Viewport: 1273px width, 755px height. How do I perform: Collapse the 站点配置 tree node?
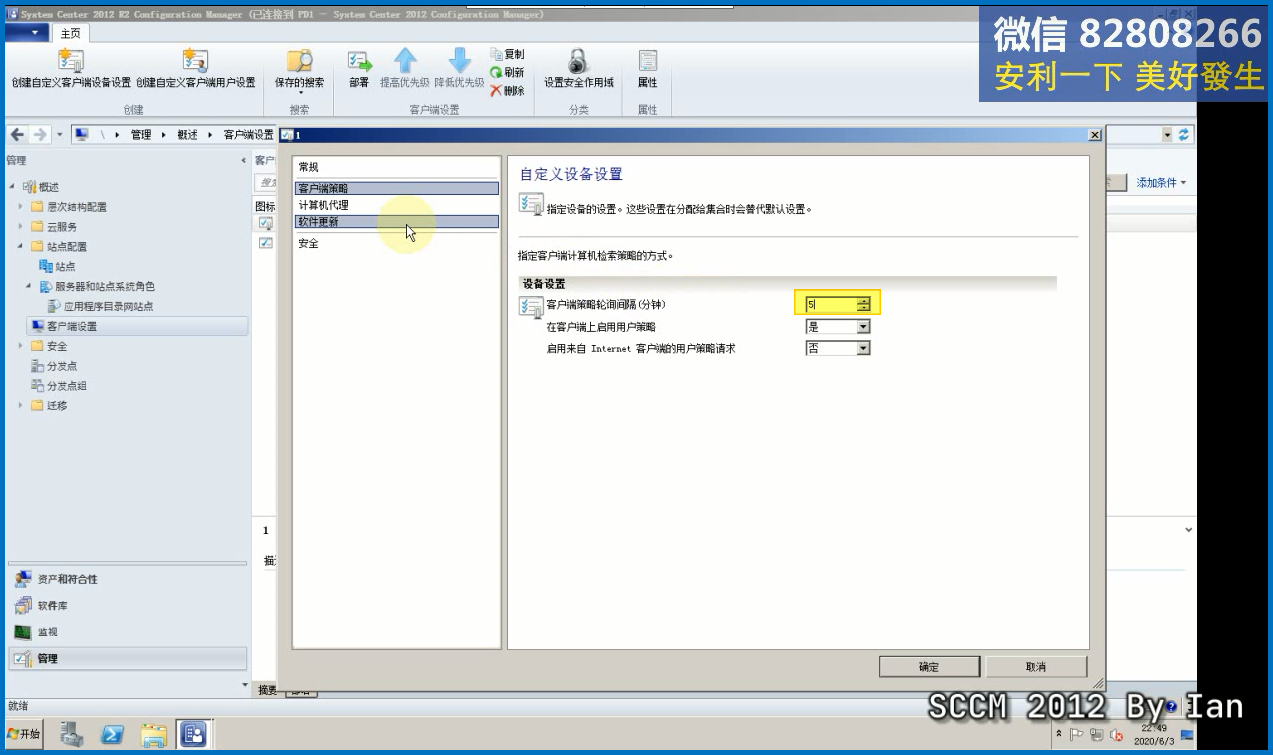21,247
